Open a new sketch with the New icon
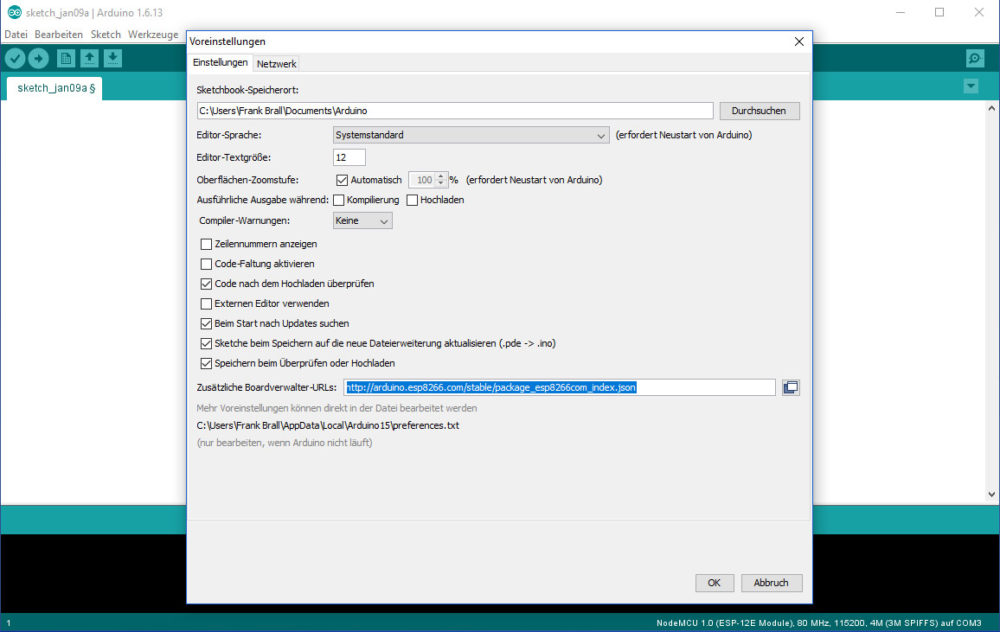Screen dimensions: 1000x632 pos(64,58)
